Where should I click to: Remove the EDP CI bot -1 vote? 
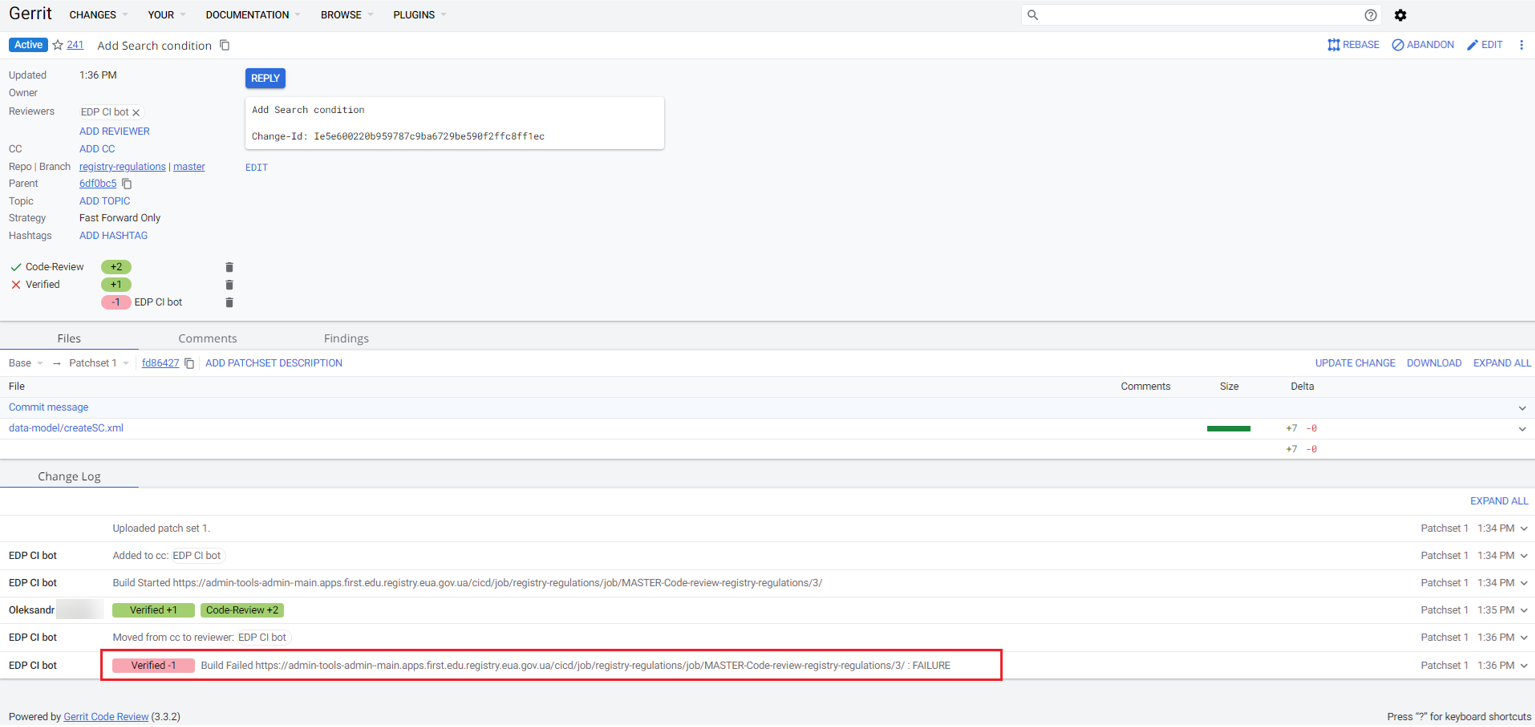tap(229, 302)
